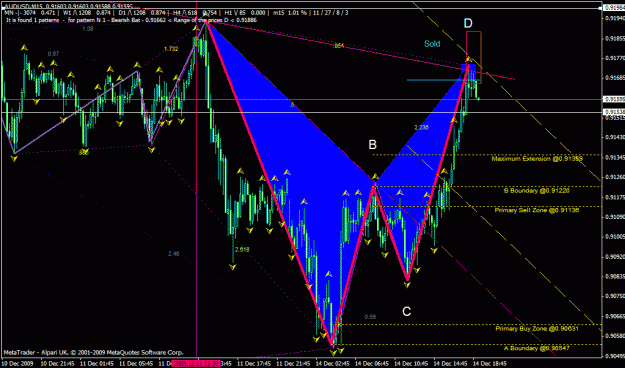Click the 'MN -|- 3074' timeframe info line
The width and height of the screenshot is (625, 368).
coord(177,13)
